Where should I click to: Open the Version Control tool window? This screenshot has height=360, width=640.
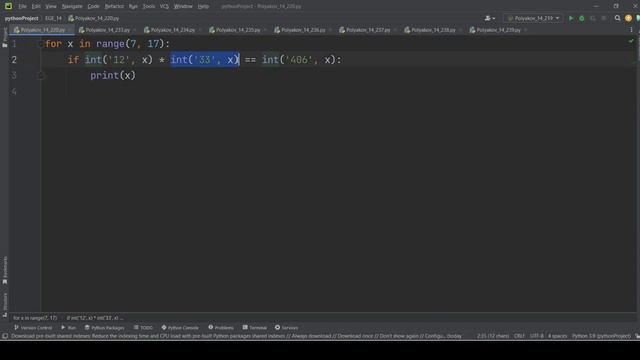[33, 328]
